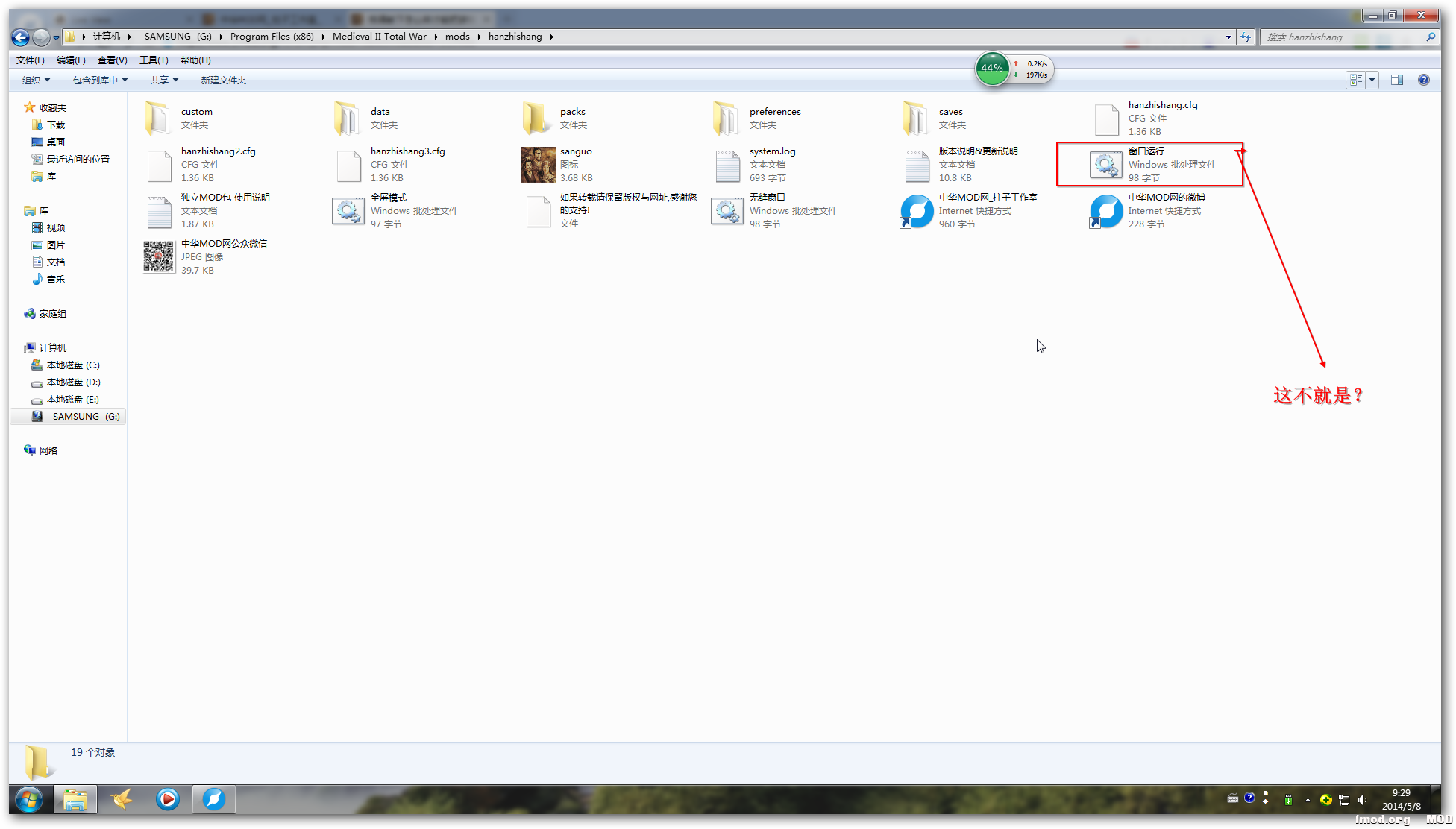
Task: Expand address bar history dropdown
Action: 1228,37
